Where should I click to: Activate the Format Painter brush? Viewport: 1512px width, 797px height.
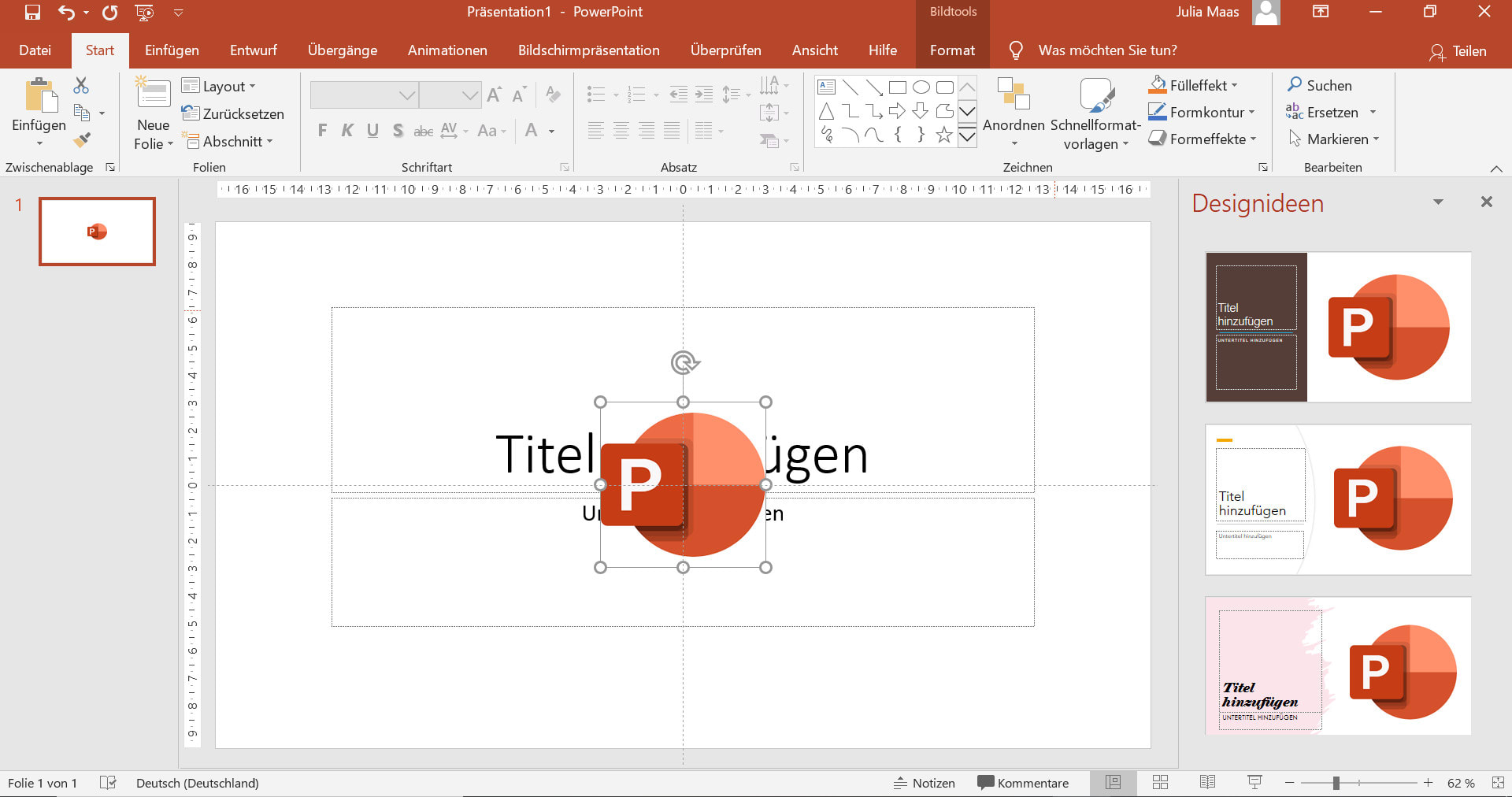82,140
